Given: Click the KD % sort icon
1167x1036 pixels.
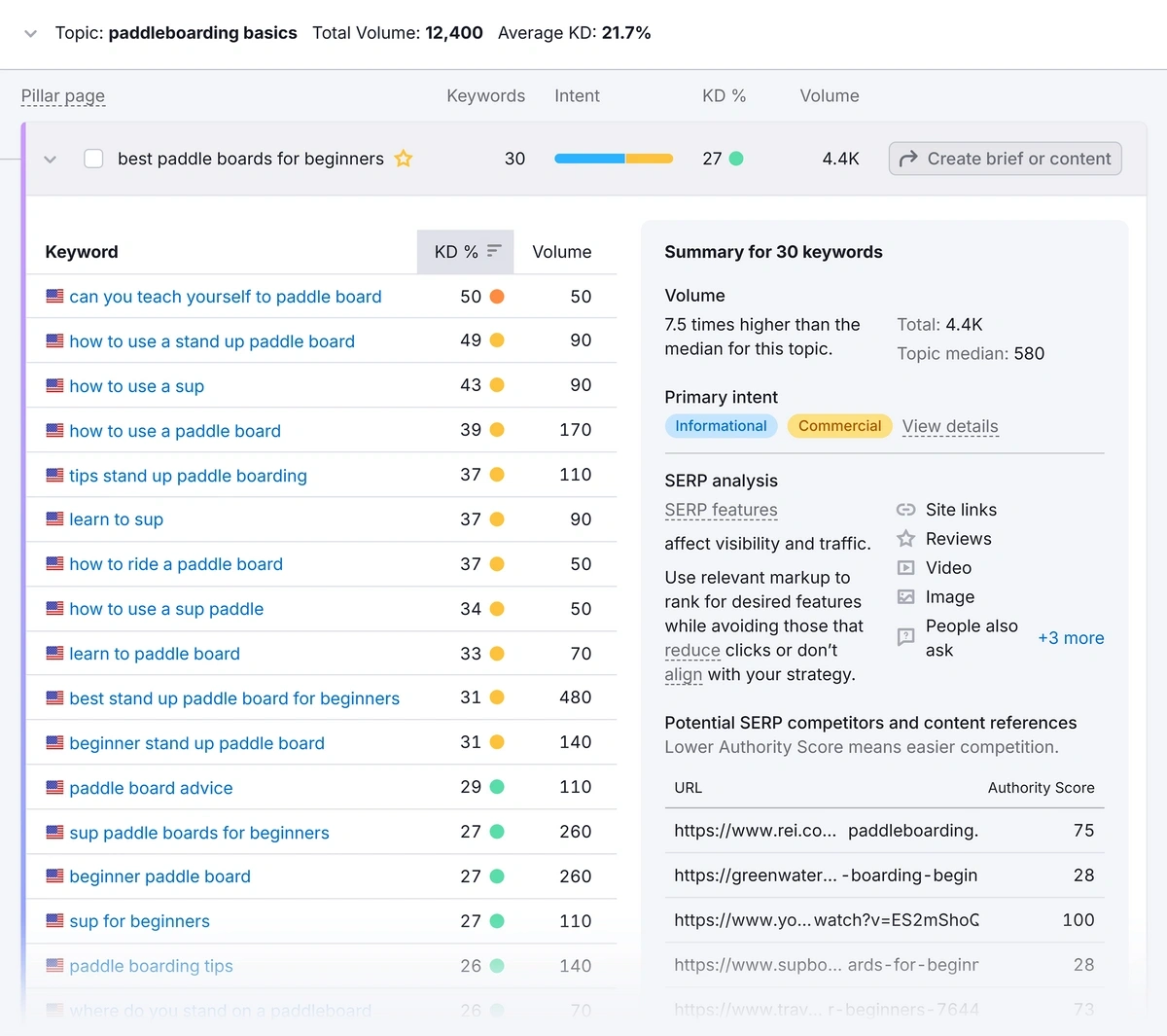Looking at the screenshot, I should (x=494, y=251).
